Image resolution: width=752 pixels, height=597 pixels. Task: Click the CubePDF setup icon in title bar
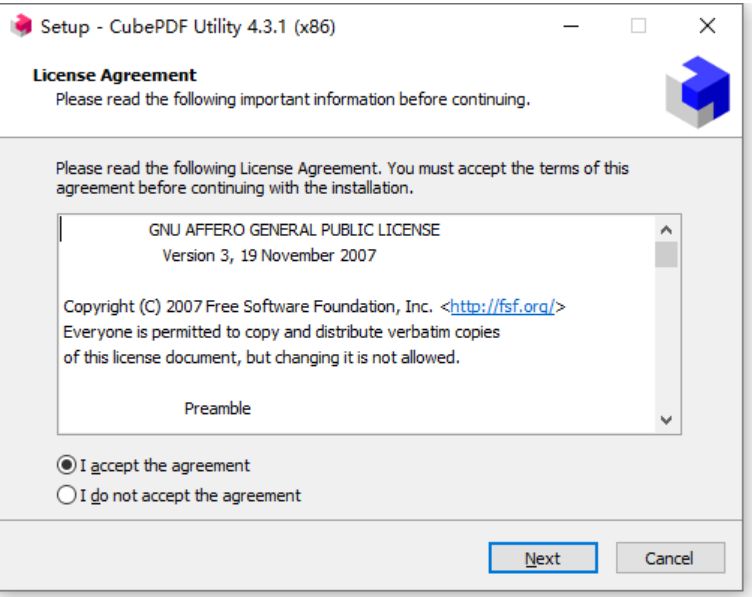click(x=20, y=27)
